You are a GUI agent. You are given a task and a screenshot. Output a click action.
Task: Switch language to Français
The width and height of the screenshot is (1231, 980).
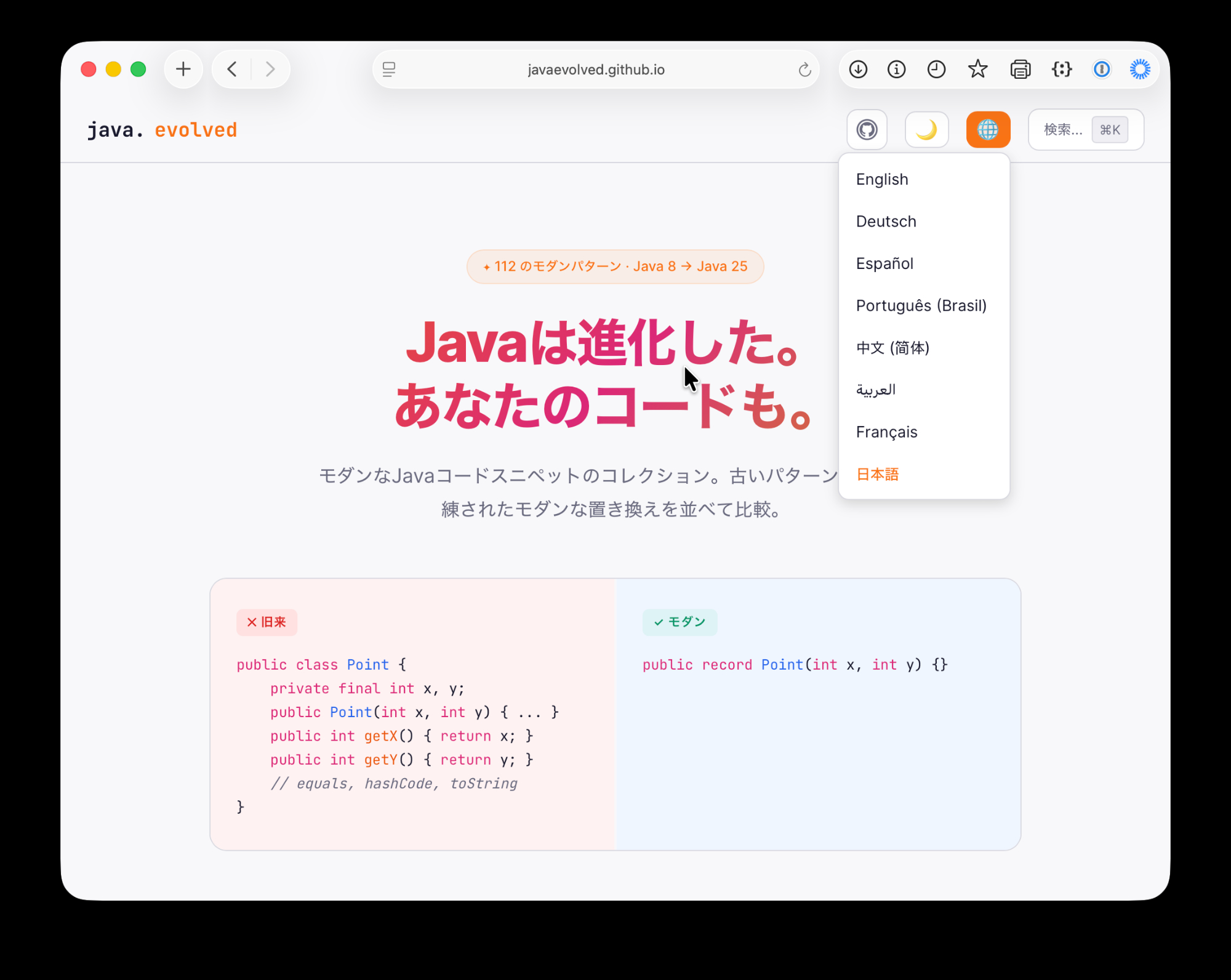(x=886, y=432)
